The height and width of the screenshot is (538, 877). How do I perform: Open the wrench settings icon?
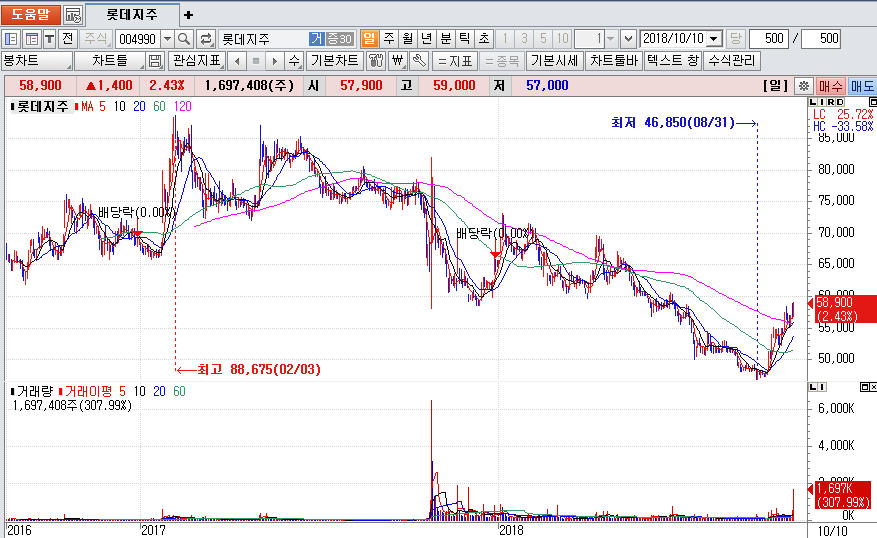pyautogui.click(x=418, y=61)
